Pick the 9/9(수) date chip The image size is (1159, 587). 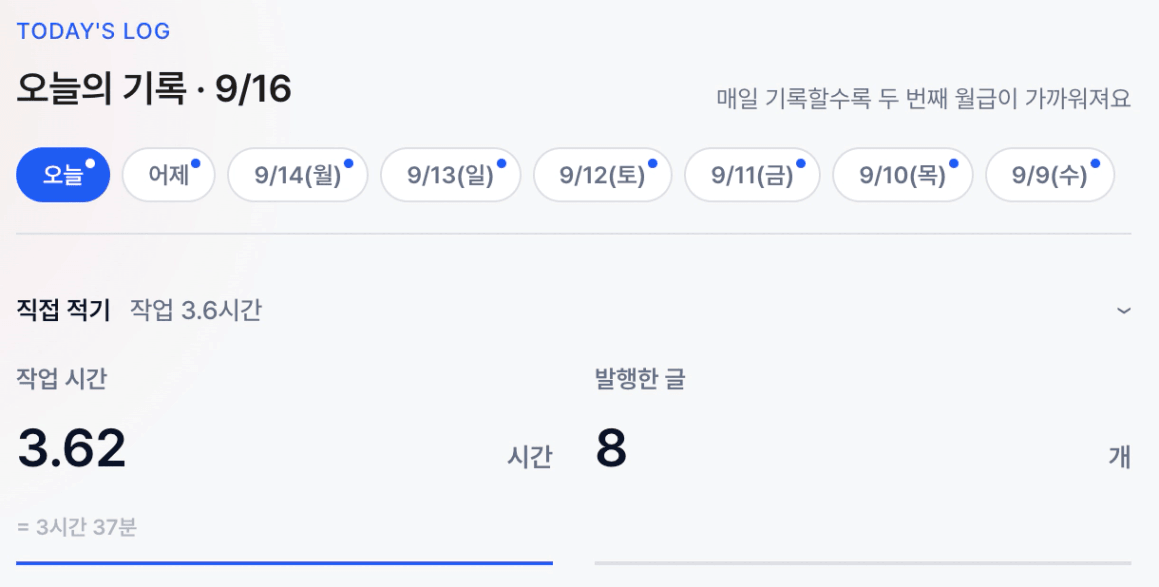pos(1050,174)
